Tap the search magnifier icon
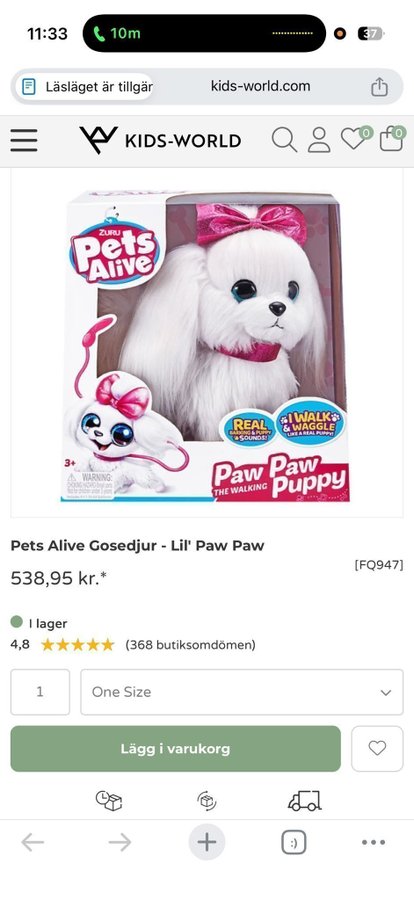414x900 pixels. point(284,139)
